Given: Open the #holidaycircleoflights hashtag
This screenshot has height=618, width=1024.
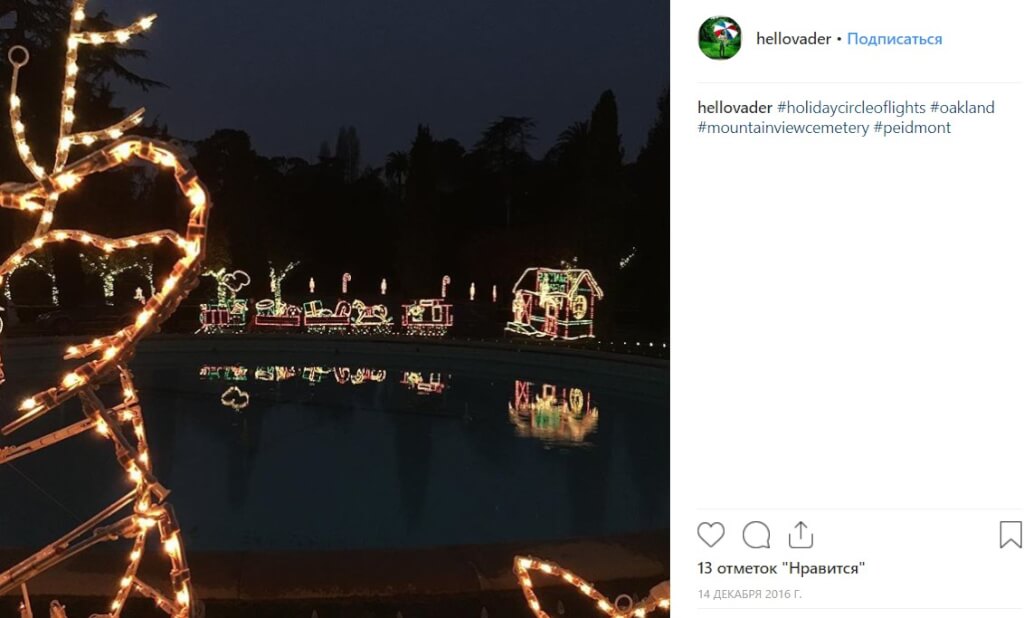Looking at the screenshot, I should tap(851, 108).
